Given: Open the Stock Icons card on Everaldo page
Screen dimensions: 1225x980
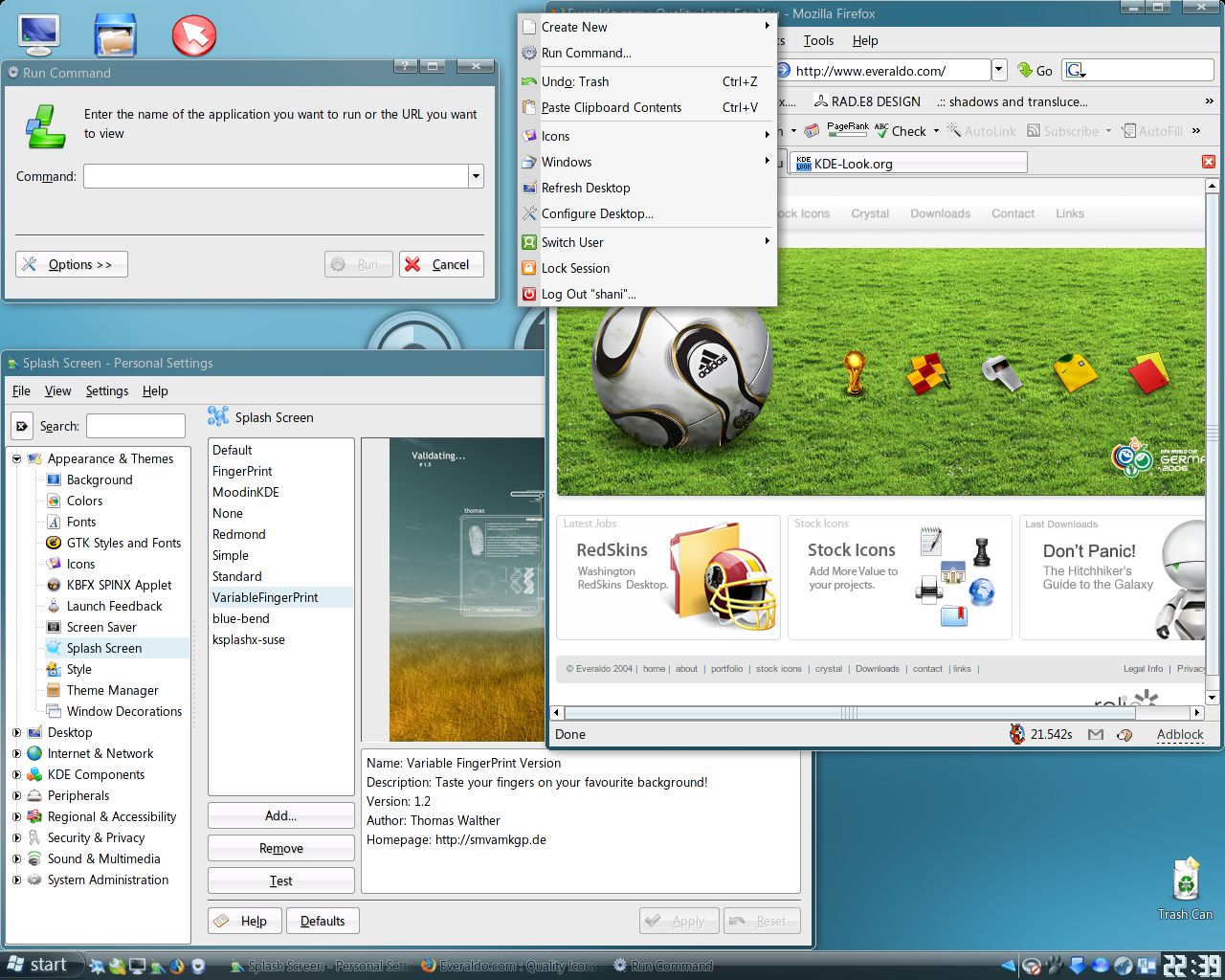Looking at the screenshot, I should 900,577.
